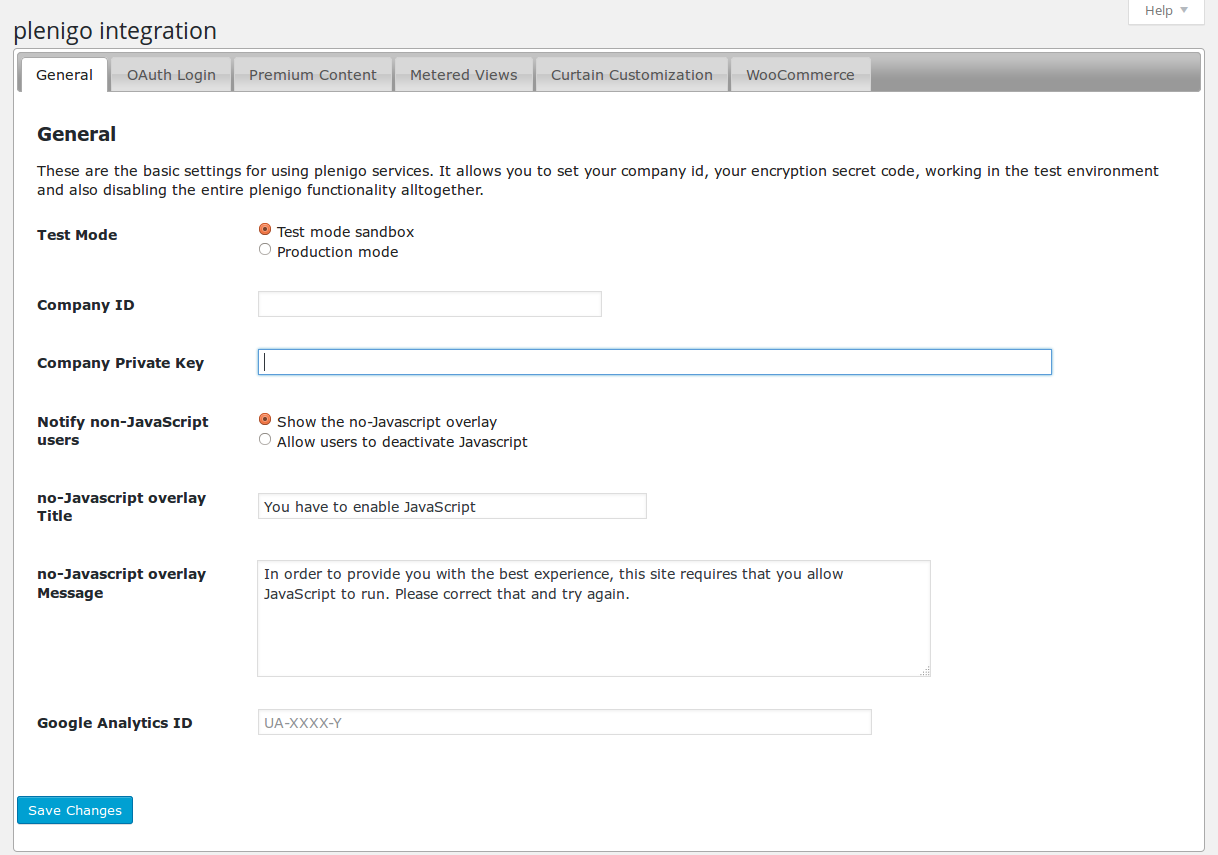This screenshot has height=855, width=1218.
Task: Click the textarea resize handle corner
Action: [925, 671]
